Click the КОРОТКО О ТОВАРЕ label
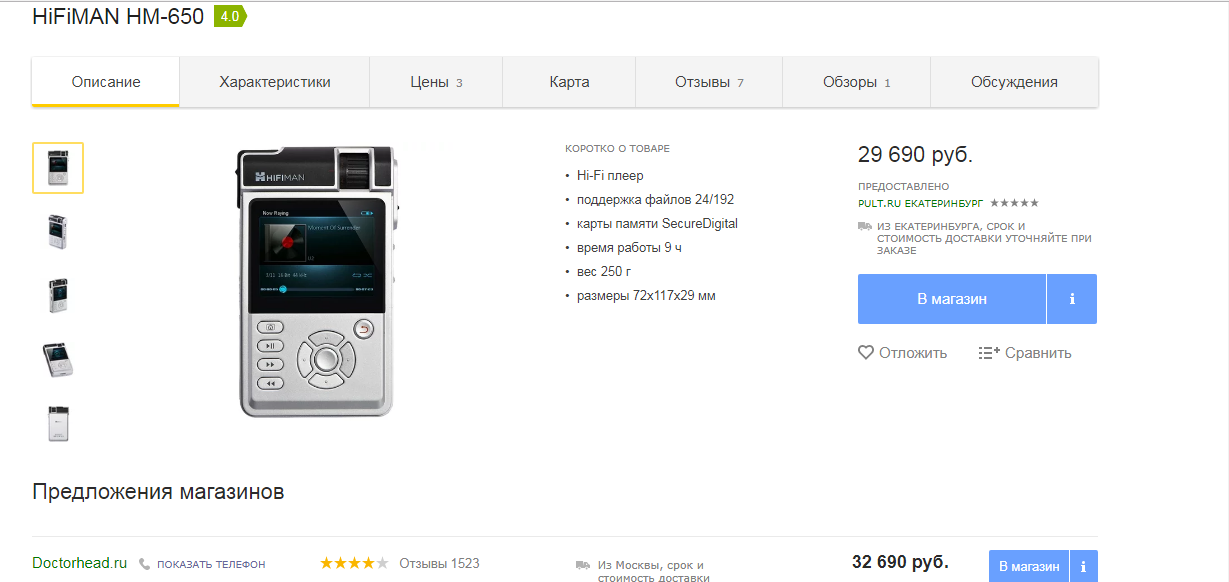This screenshot has width=1229, height=582. coord(617,149)
